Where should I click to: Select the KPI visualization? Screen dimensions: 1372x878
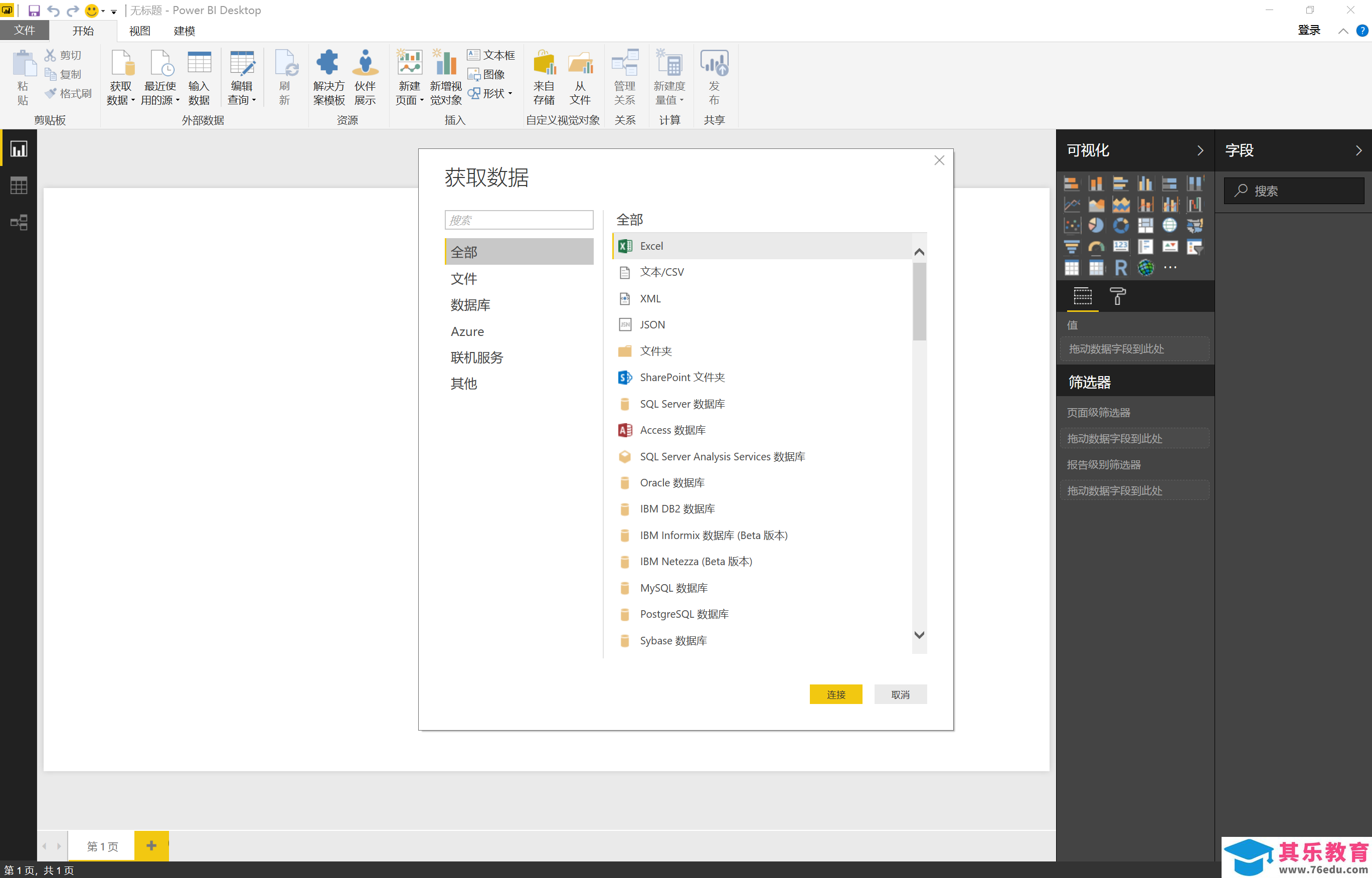[x=1169, y=247]
